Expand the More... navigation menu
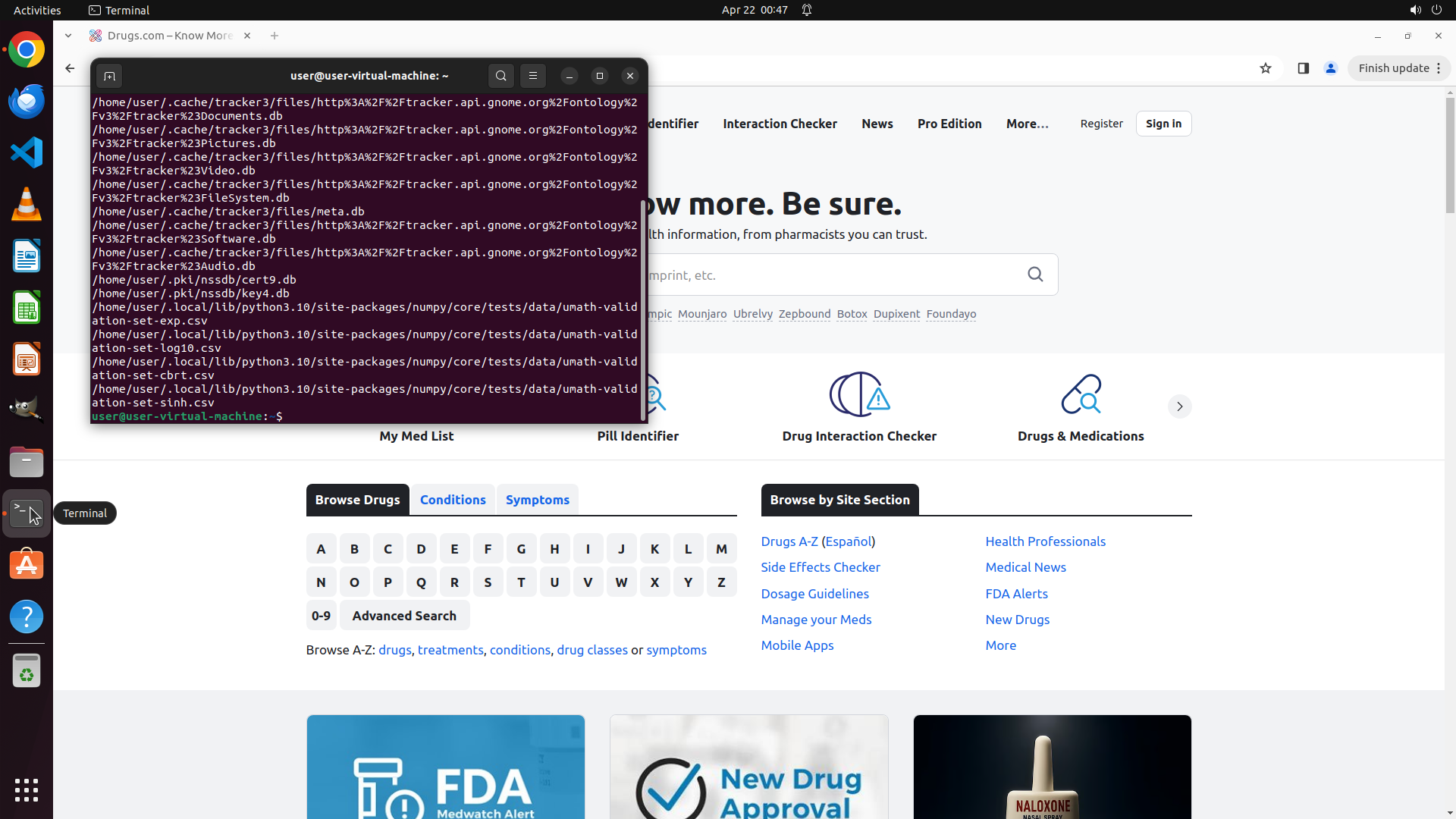 point(1027,124)
